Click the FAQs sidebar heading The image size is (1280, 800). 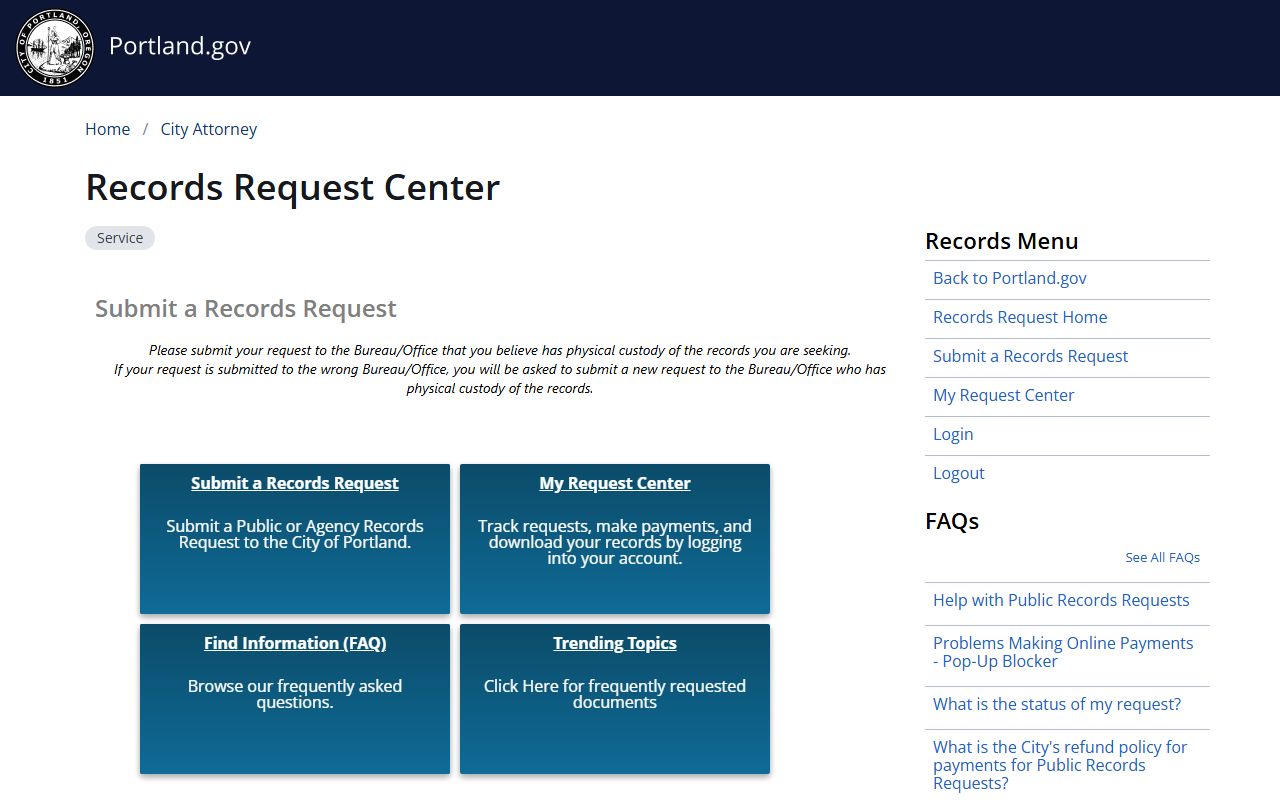(952, 521)
